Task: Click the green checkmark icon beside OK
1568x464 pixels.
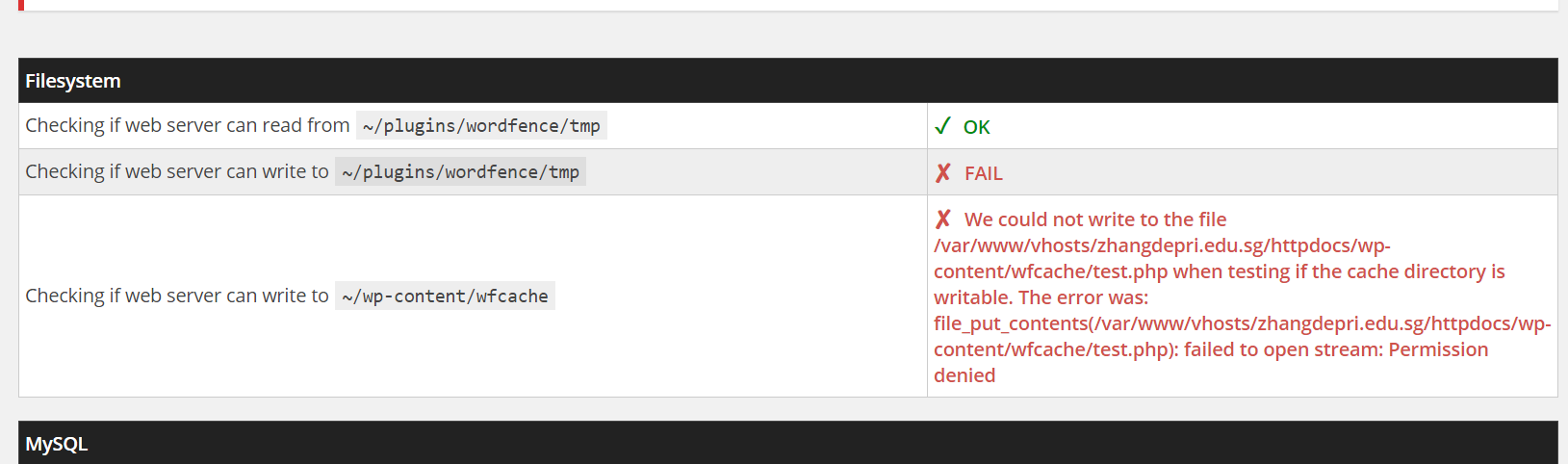Action: click(x=942, y=126)
